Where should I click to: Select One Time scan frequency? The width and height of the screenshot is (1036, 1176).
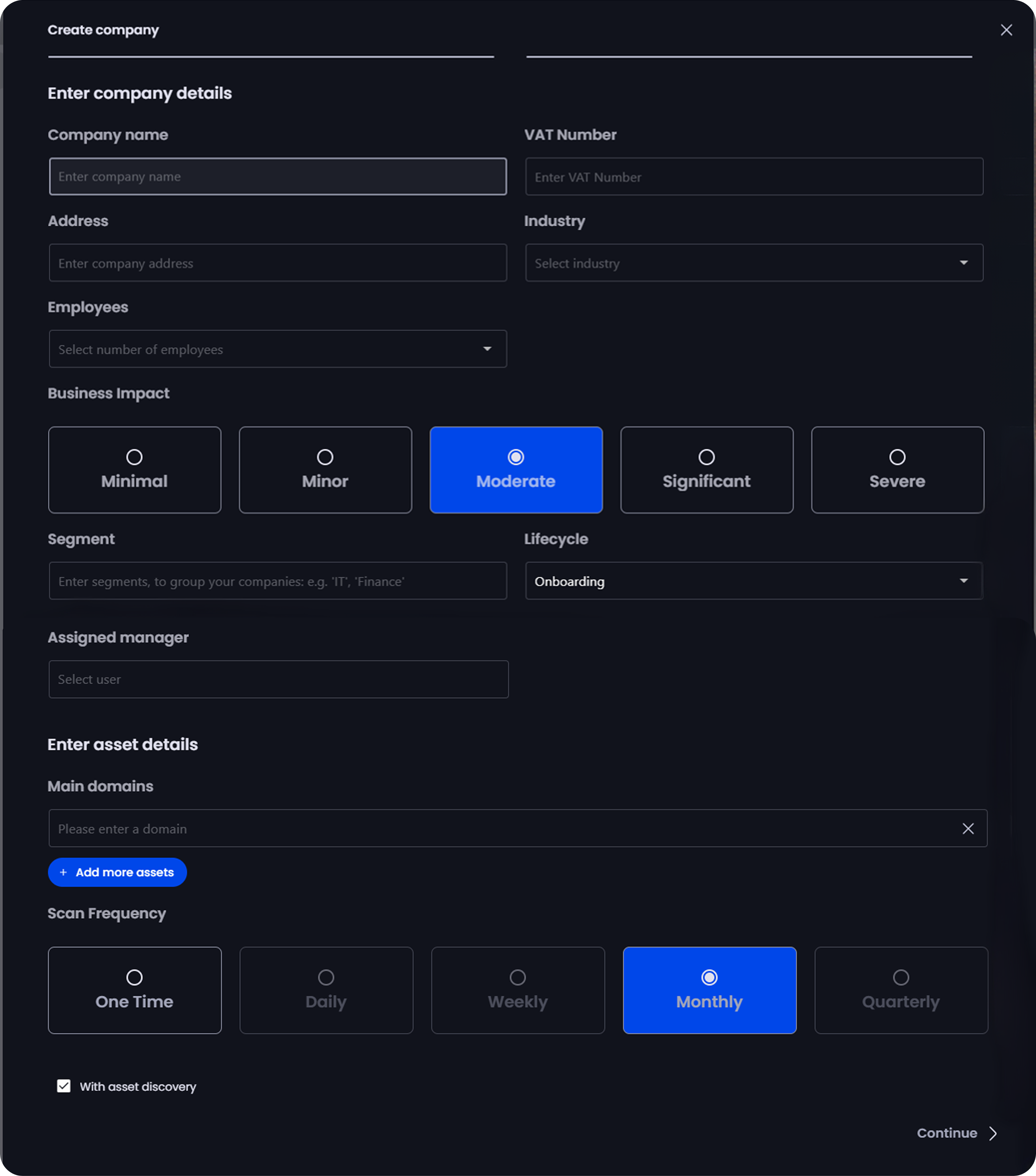(x=135, y=990)
